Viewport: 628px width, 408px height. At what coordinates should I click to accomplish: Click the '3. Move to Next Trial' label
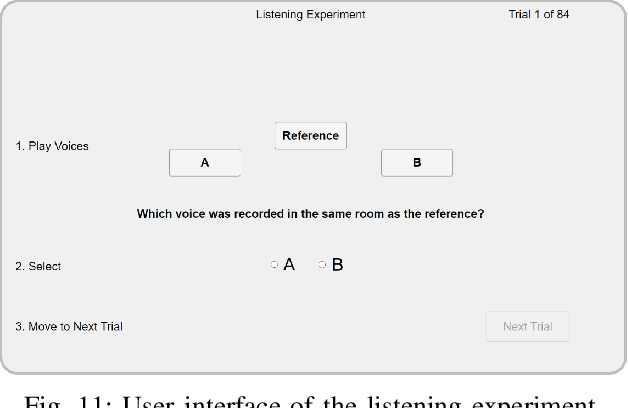pyautogui.click(x=68, y=326)
